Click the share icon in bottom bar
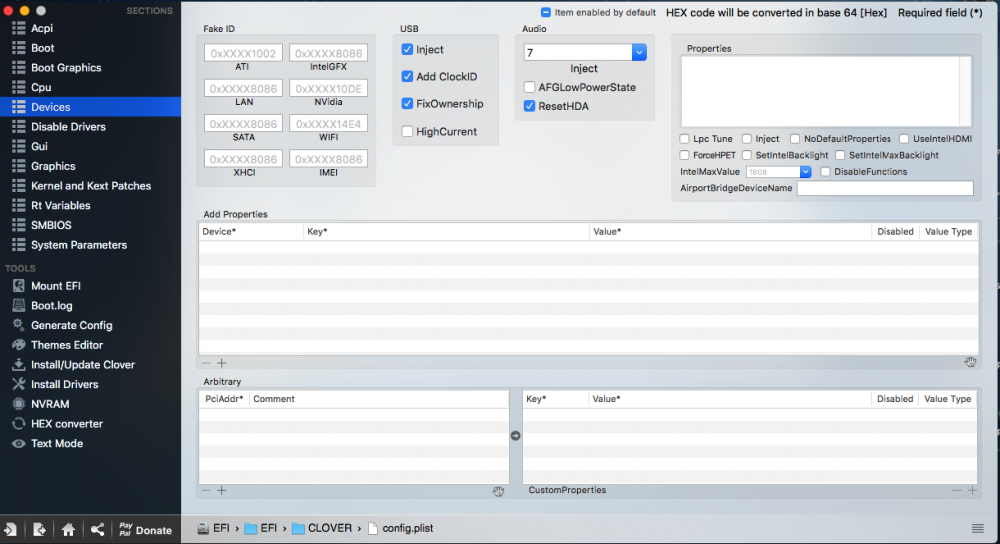Screen dimensions: 1000x544 (97, 529)
